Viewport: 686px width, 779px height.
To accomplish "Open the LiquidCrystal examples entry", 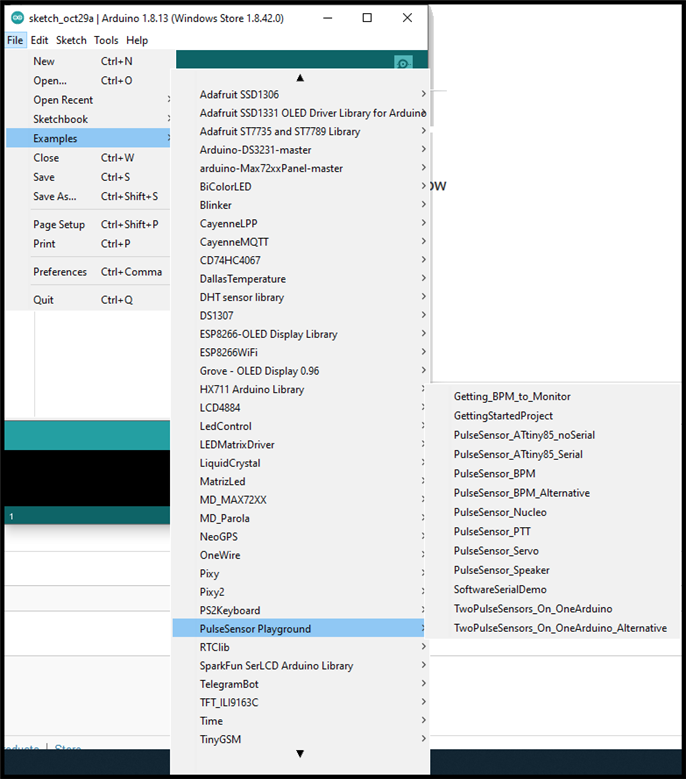I will [x=301, y=463].
